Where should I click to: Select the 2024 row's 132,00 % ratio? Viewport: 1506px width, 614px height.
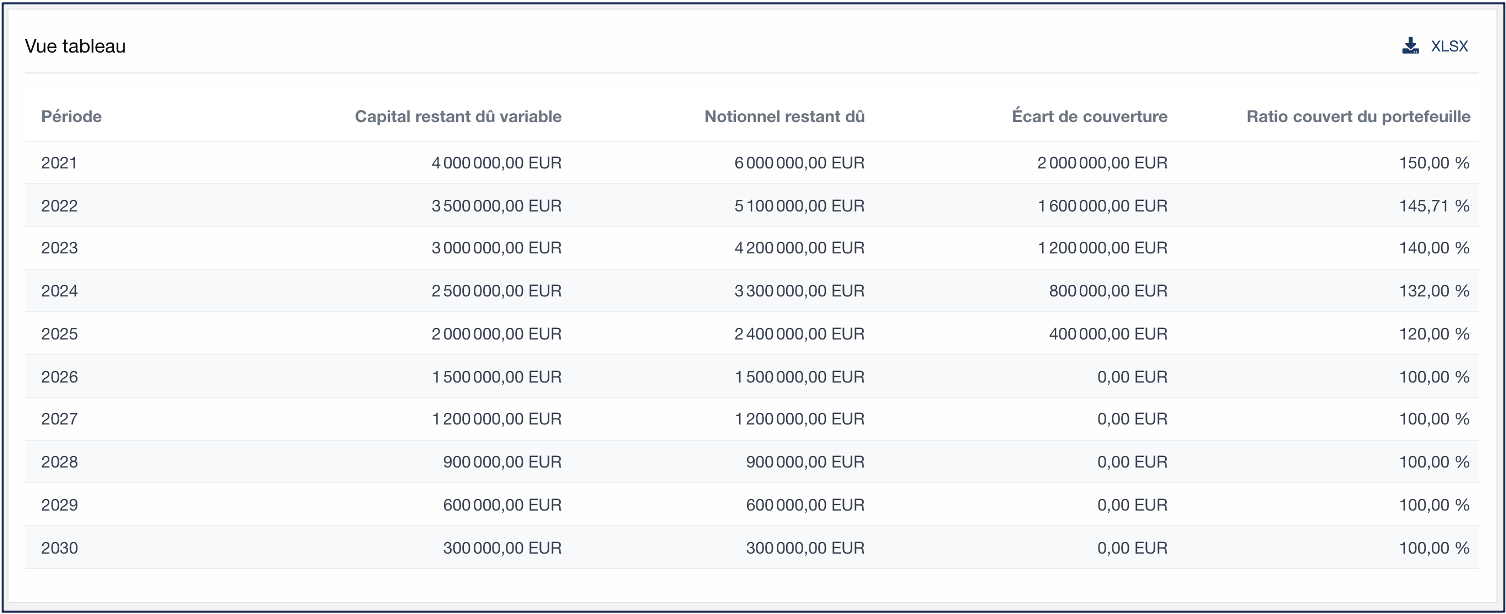coord(1434,291)
